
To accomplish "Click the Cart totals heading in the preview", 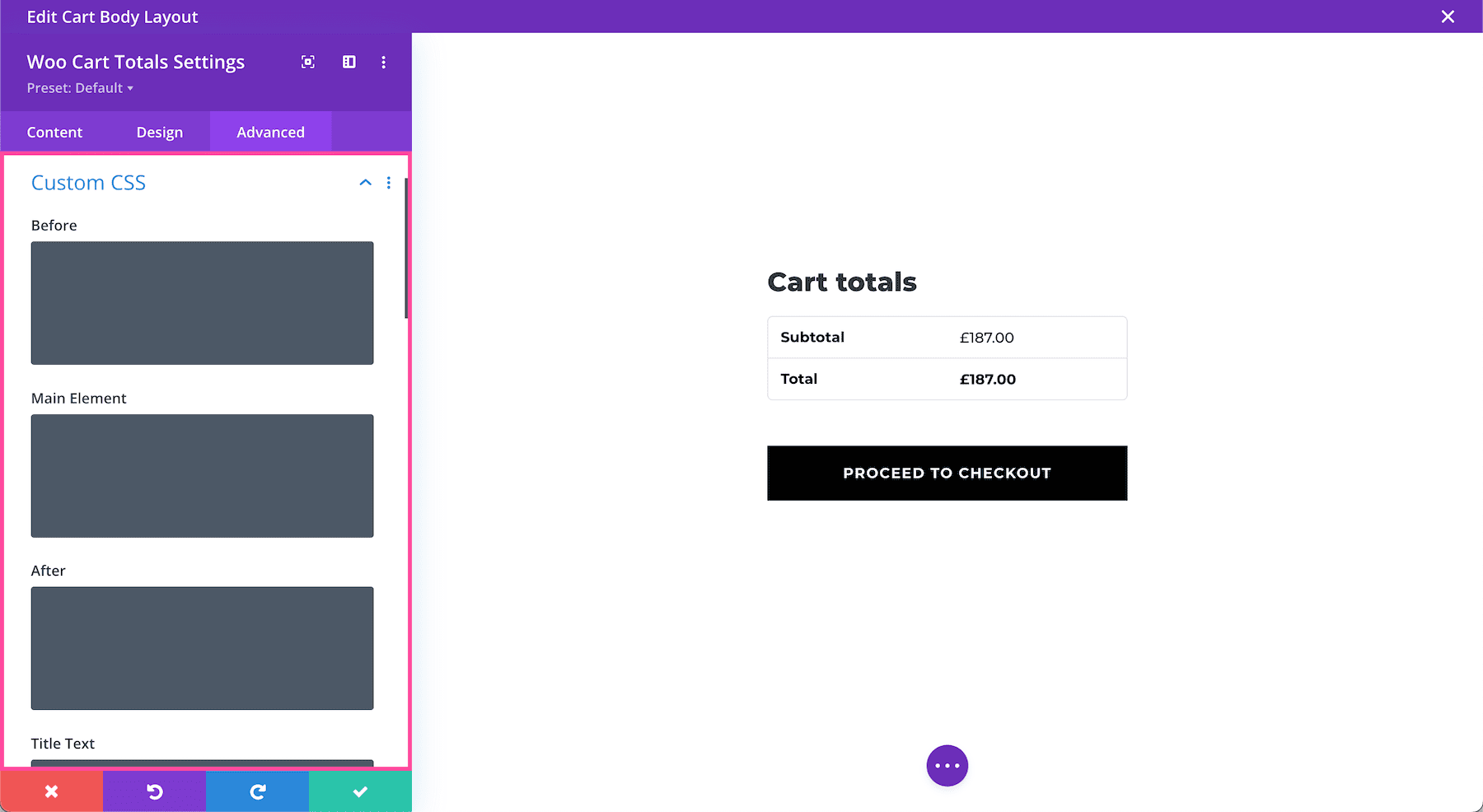I will (x=841, y=282).
